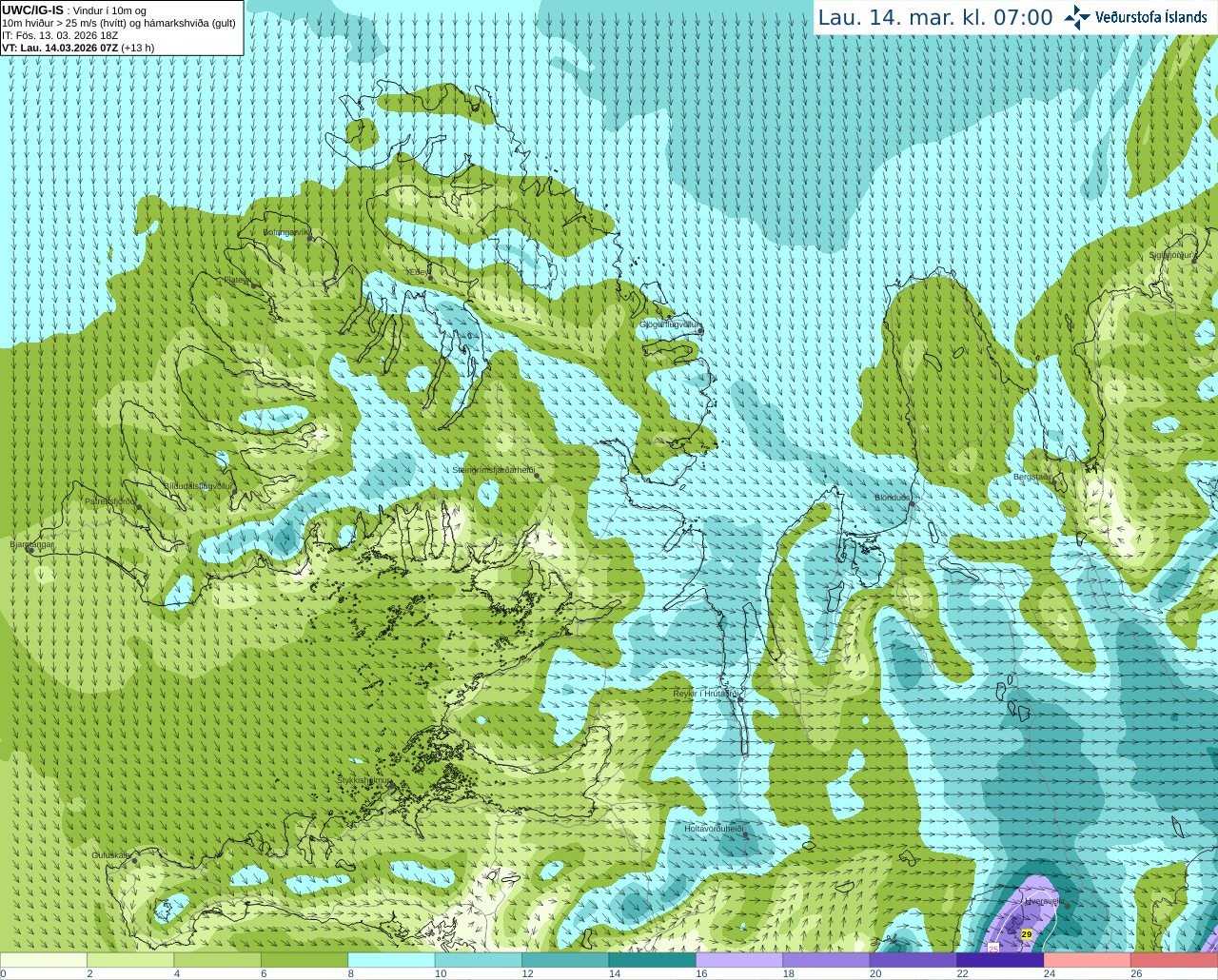Click the Bergstaðir station label

1032,477
